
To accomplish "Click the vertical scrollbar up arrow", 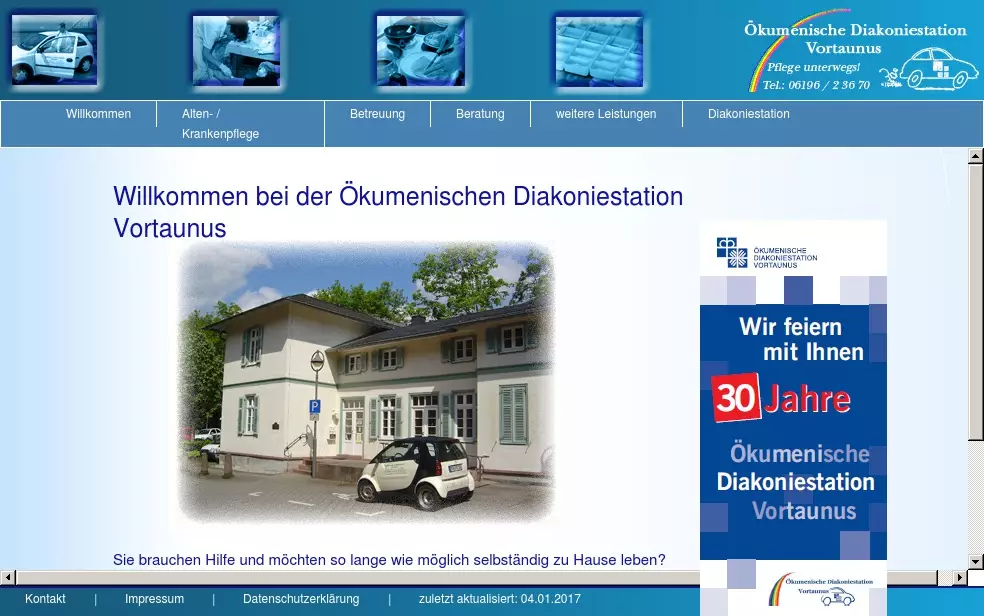I will click(976, 156).
